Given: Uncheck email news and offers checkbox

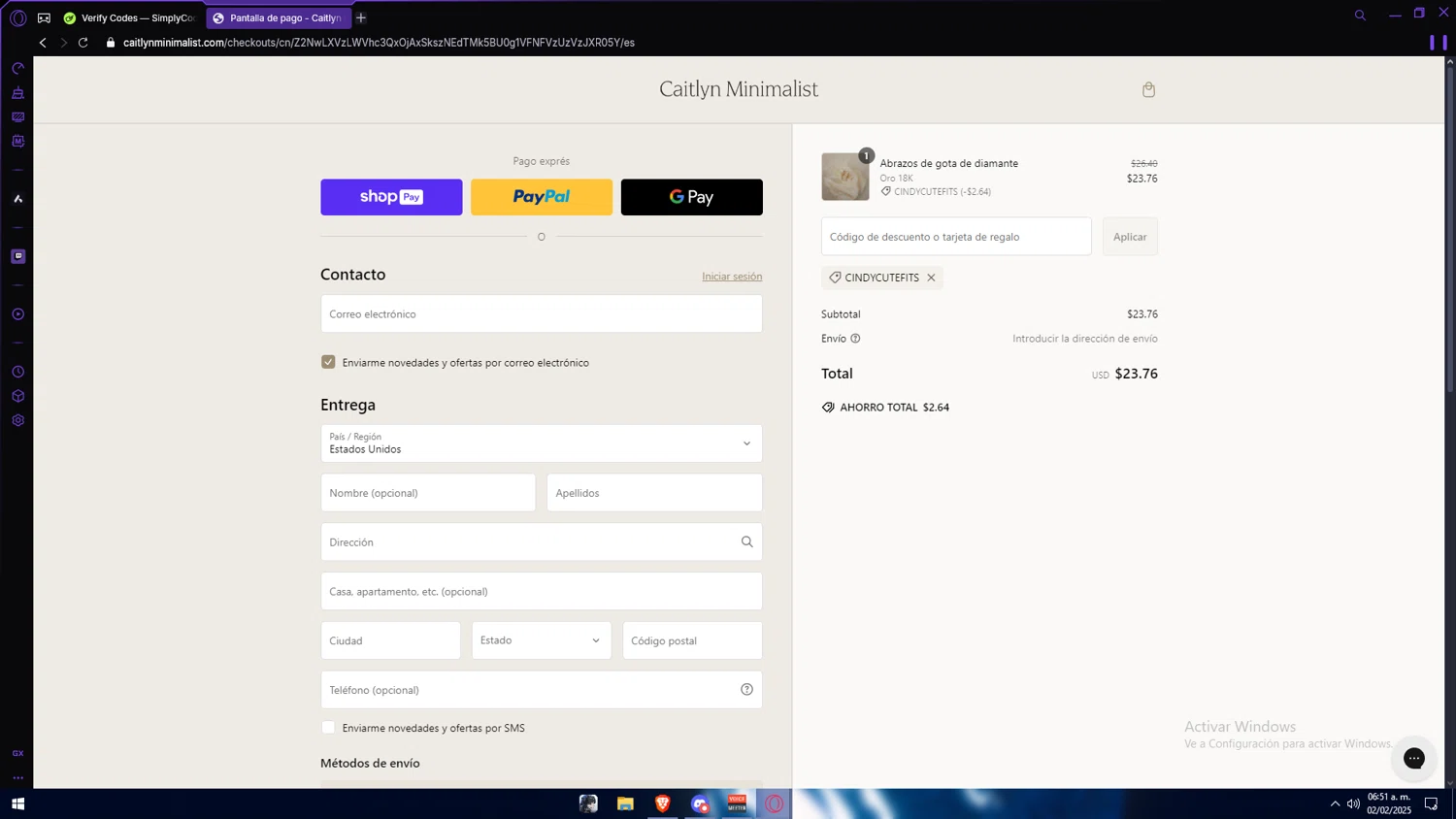Looking at the screenshot, I should pos(328,362).
